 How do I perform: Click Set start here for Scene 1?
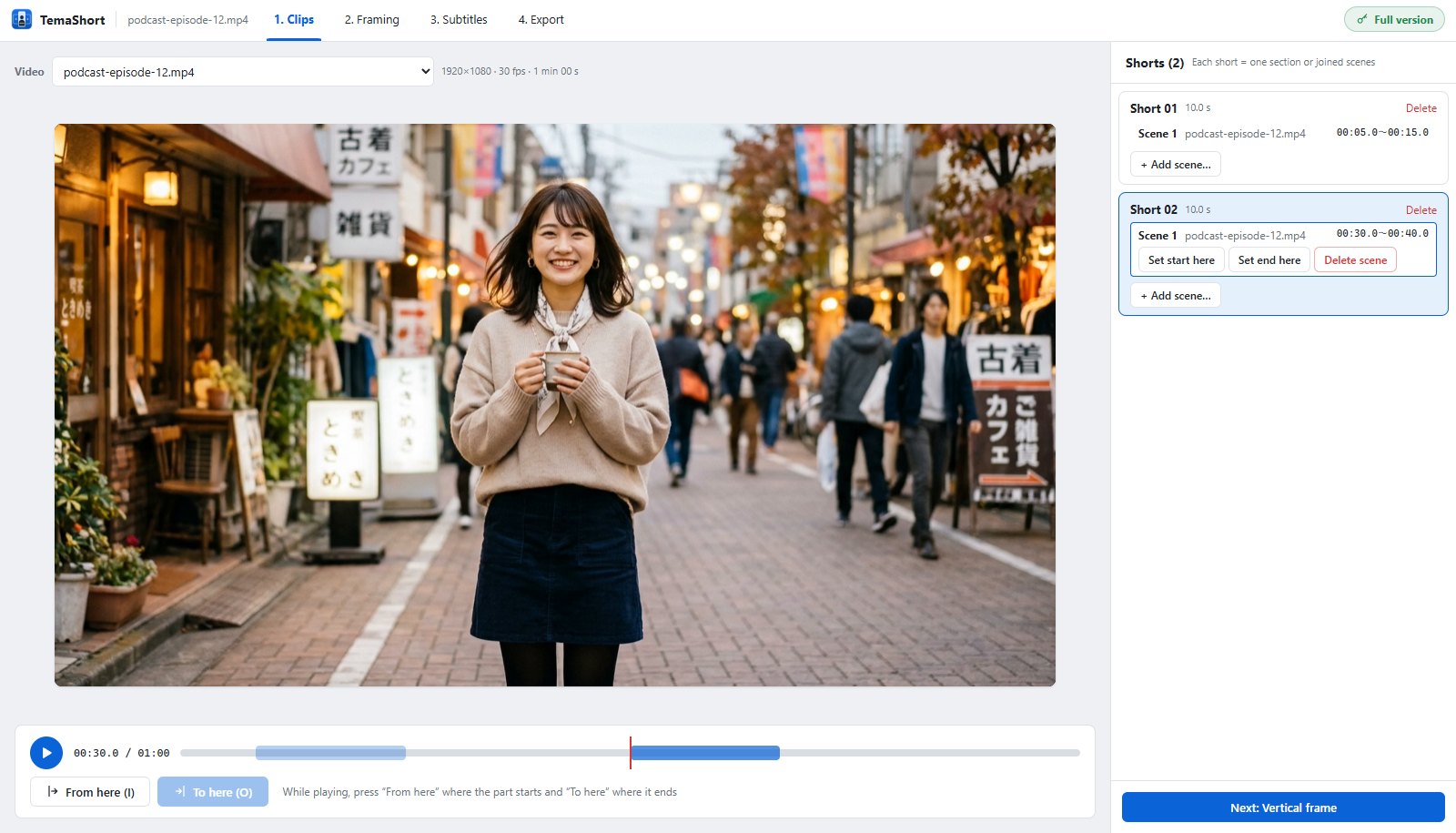click(x=1181, y=260)
